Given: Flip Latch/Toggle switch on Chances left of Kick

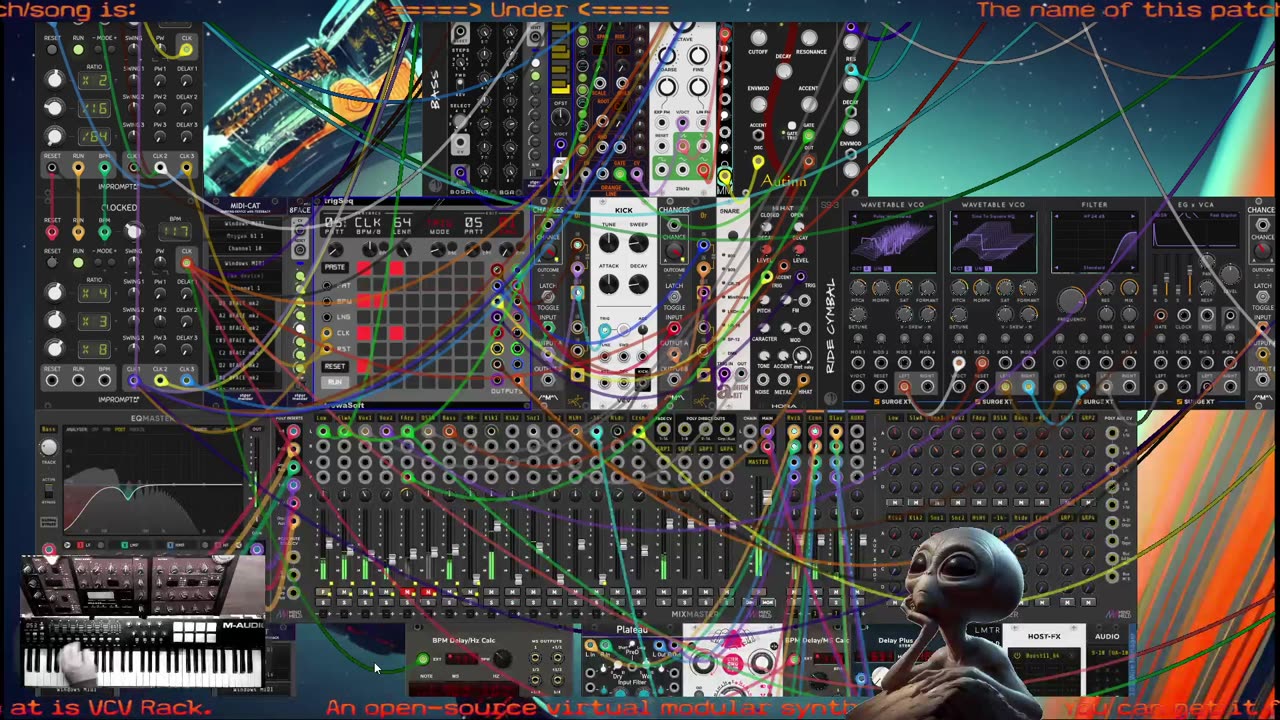Looking at the screenshot, I should [x=546, y=299].
